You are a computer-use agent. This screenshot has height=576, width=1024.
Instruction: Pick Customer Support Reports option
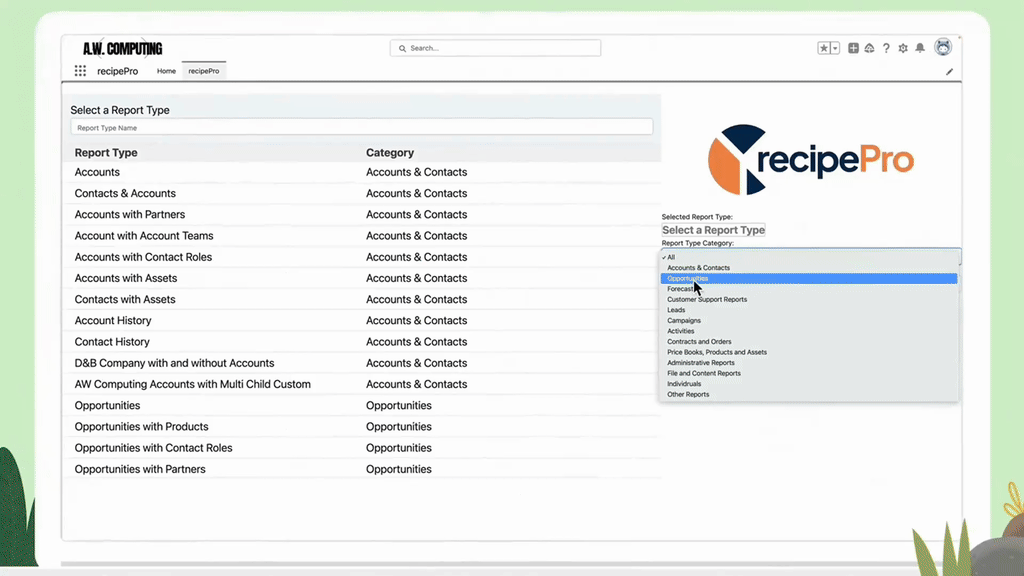pos(809,300)
